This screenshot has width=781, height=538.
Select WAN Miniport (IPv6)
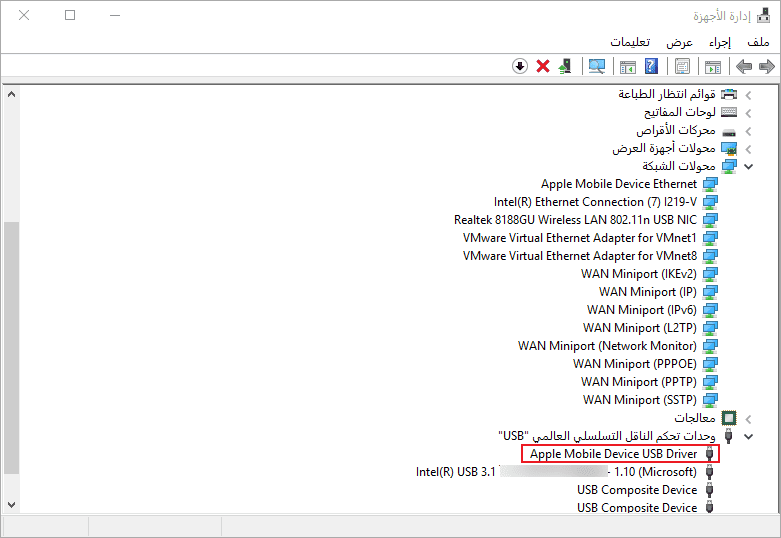(642, 310)
